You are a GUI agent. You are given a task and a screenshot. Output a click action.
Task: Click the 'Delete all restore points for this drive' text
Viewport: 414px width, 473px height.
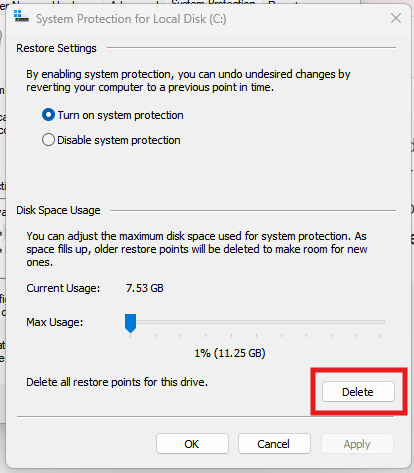(x=117, y=382)
